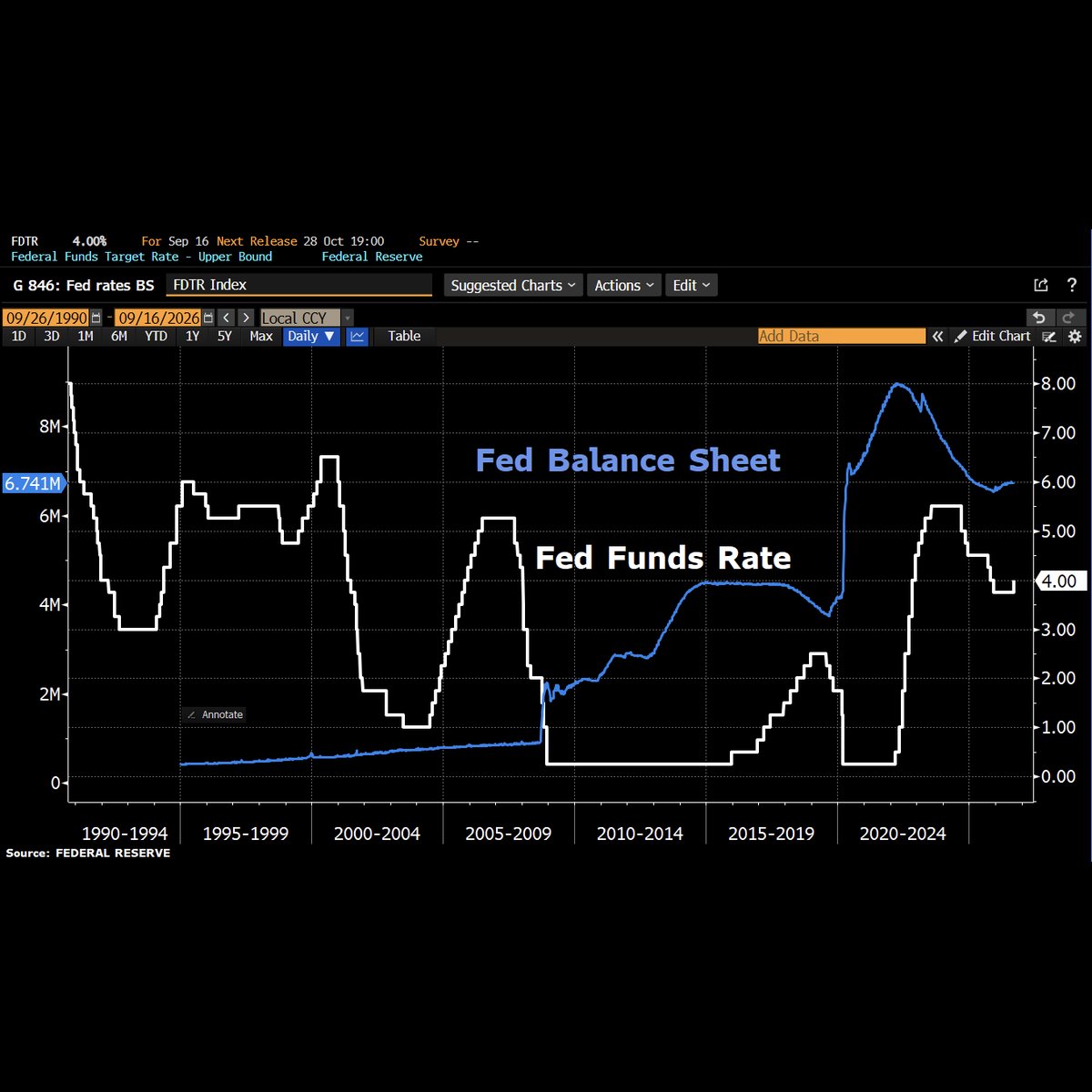Open chart settings gear
The width and height of the screenshot is (1092, 1092).
point(1075,337)
